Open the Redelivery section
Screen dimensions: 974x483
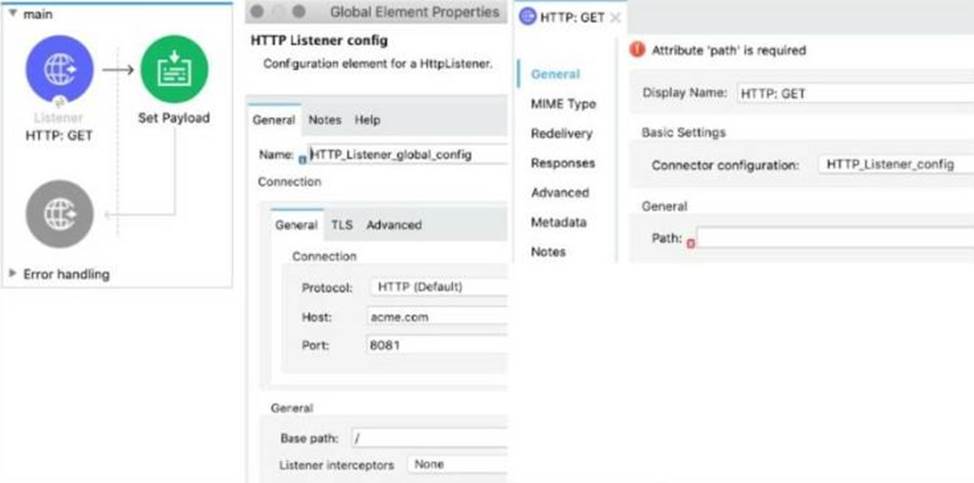click(x=561, y=134)
